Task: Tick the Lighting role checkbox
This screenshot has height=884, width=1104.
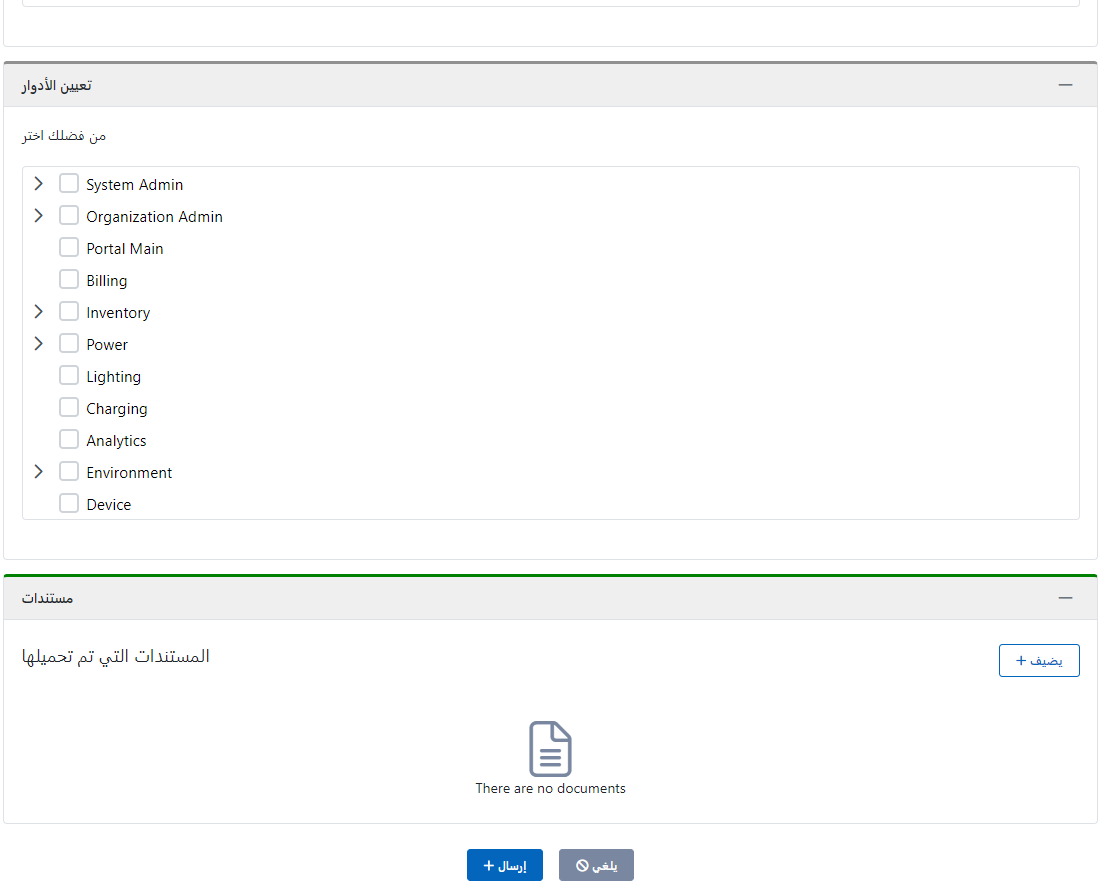Action: tap(69, 376)
